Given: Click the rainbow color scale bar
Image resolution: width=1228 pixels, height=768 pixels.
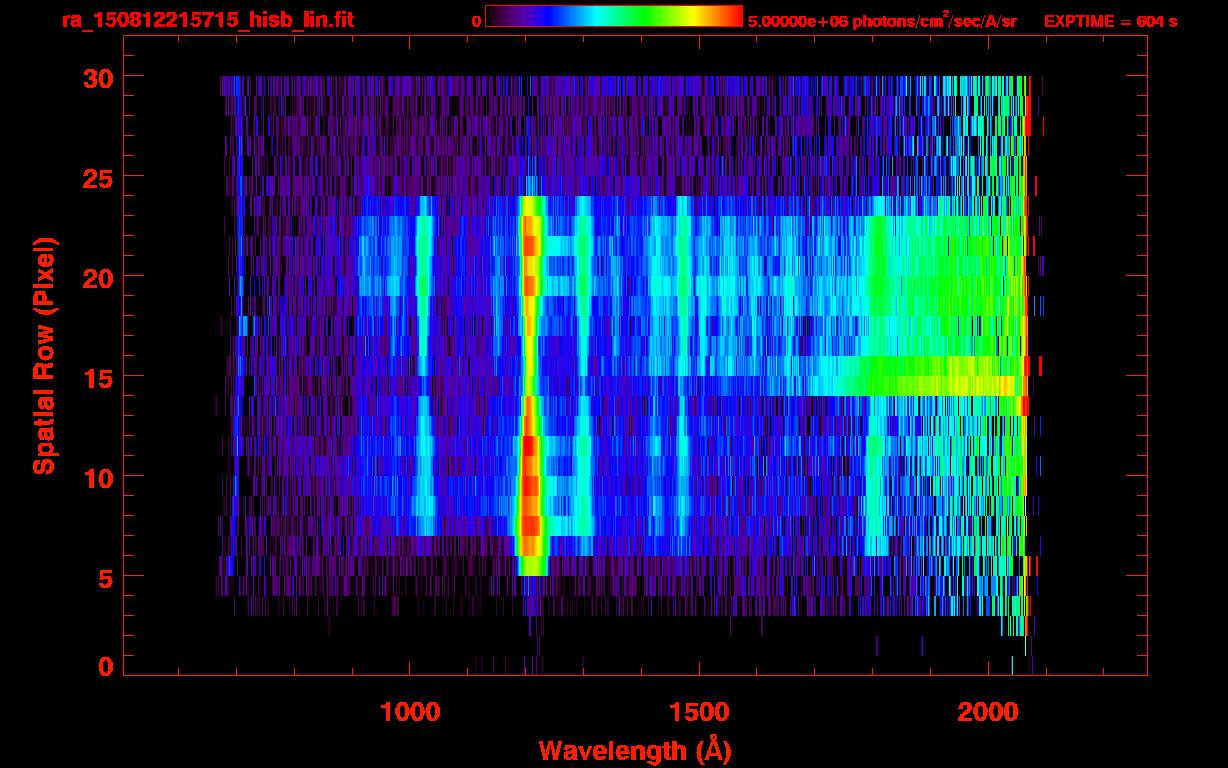Looking at the screenshot, I should point(614,16).
